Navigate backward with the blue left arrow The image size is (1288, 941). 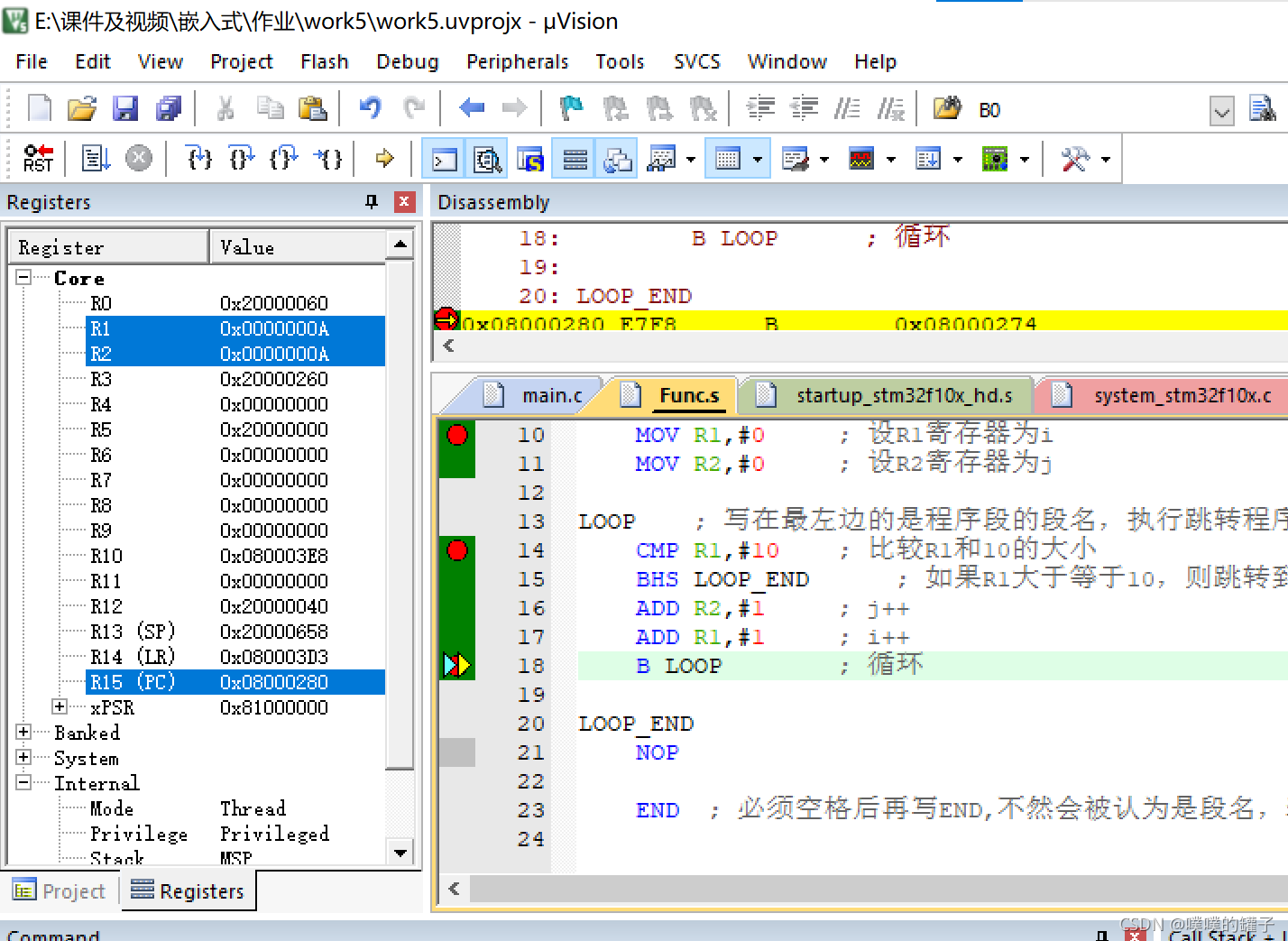click(472, 109)
